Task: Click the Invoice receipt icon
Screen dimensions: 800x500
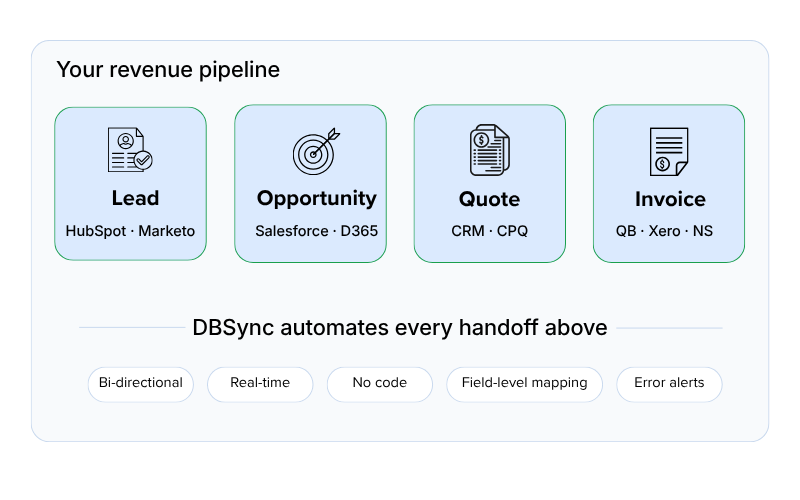Action: (669, 152)
